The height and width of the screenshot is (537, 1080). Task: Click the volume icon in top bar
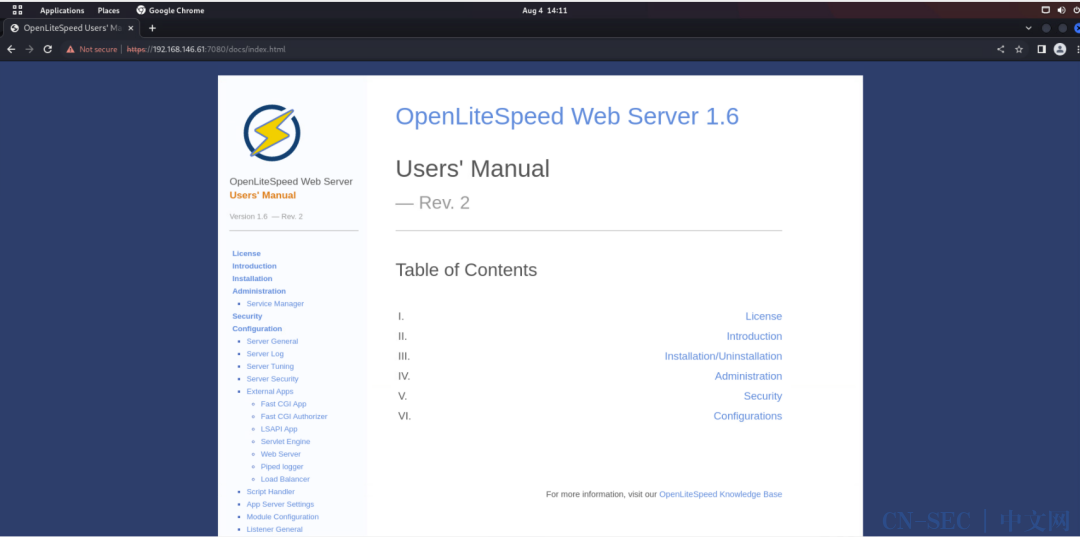pos(1061,10)
